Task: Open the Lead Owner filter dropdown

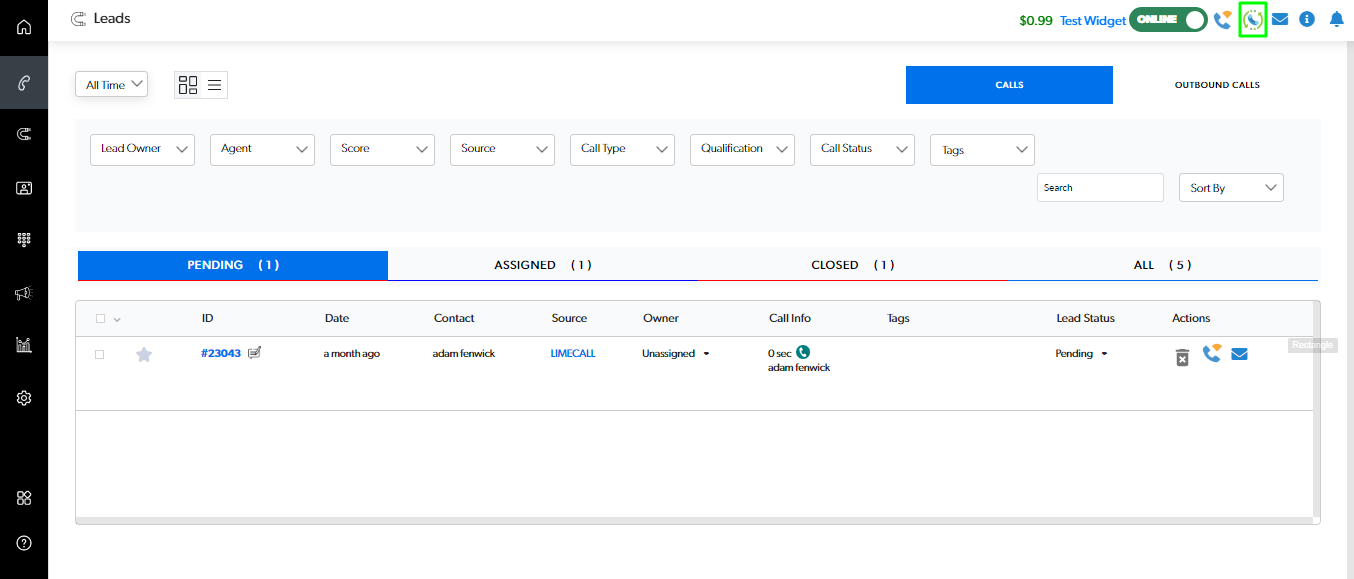Action: tap(142, 149)
